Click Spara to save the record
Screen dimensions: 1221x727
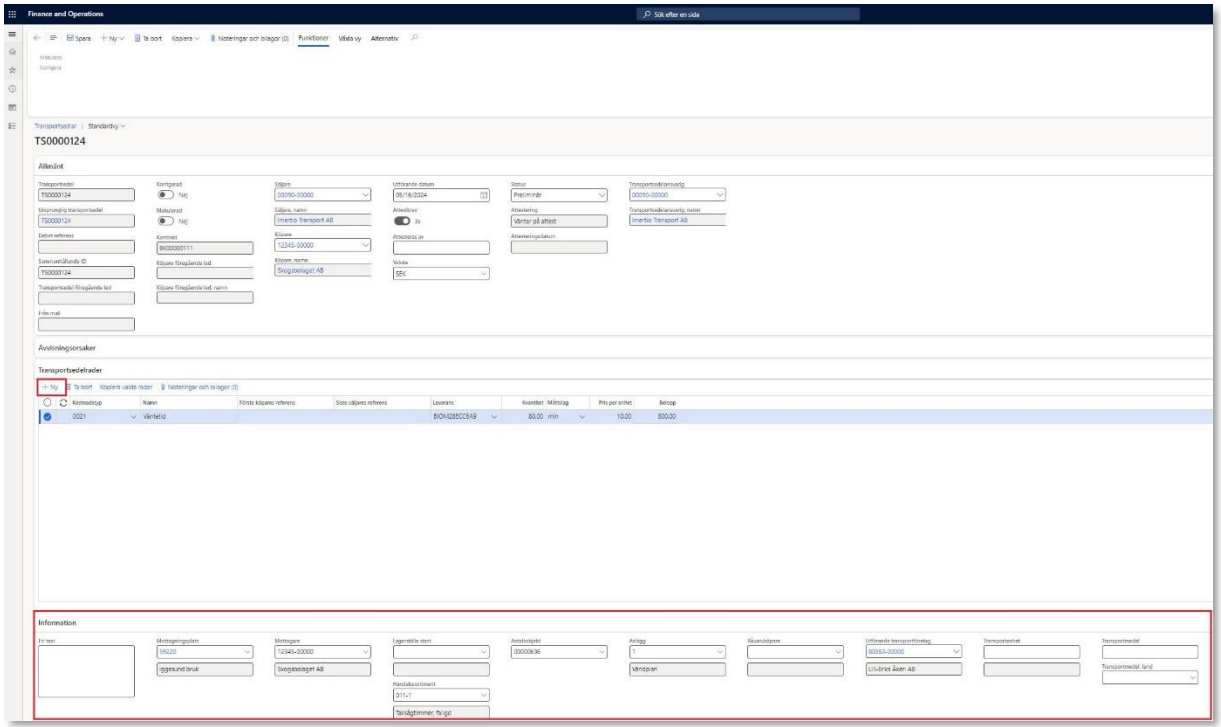(x=77, y=37)
